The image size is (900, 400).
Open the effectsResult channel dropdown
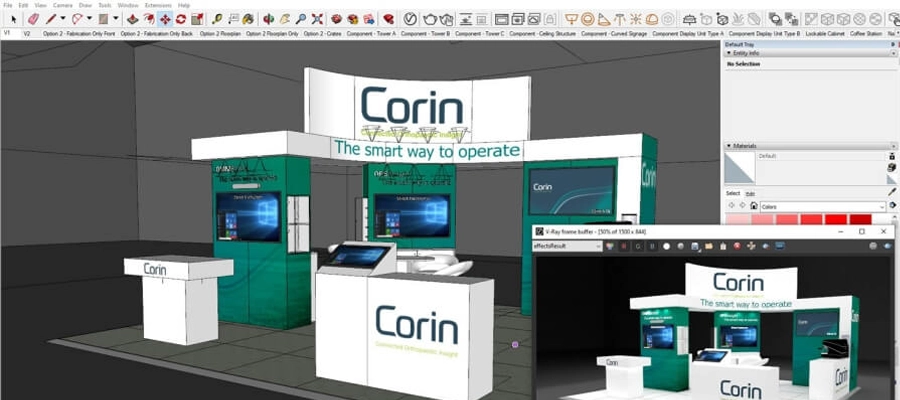(x=600, y=246)
